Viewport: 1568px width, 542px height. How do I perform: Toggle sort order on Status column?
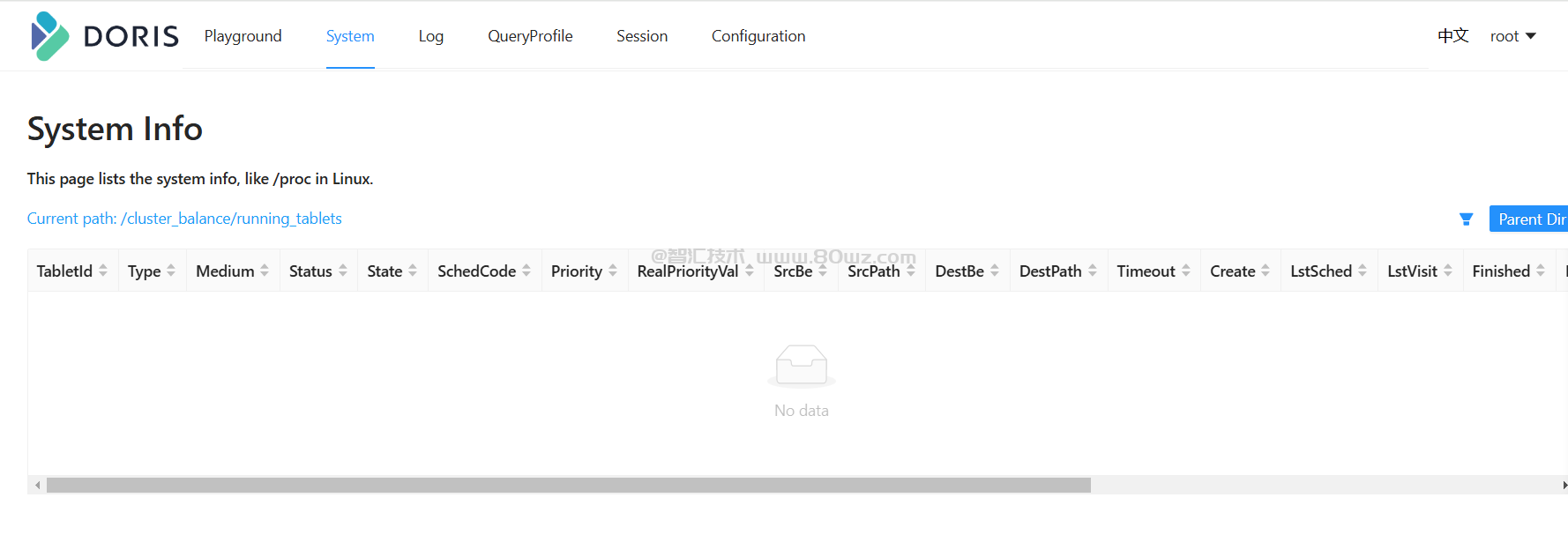(343, 271)
